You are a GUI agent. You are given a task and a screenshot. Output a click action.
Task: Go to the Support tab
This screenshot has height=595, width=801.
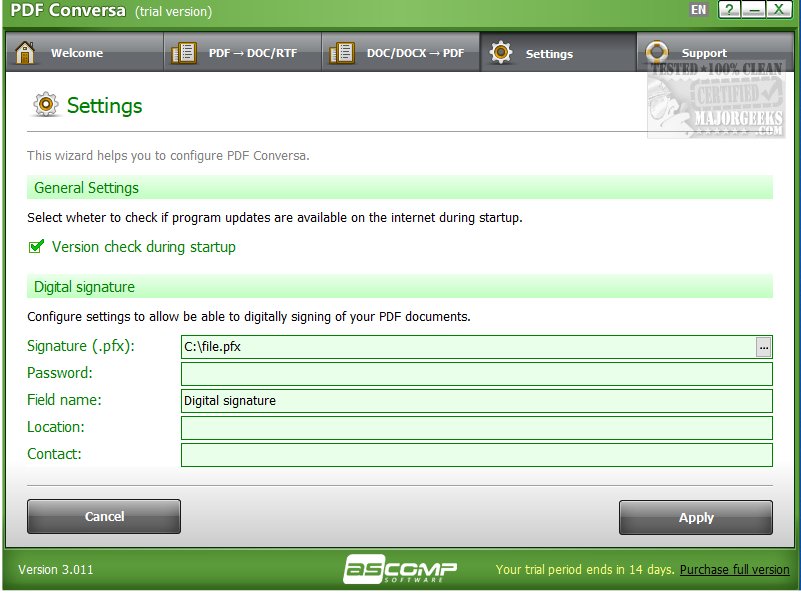pos(715,53)
